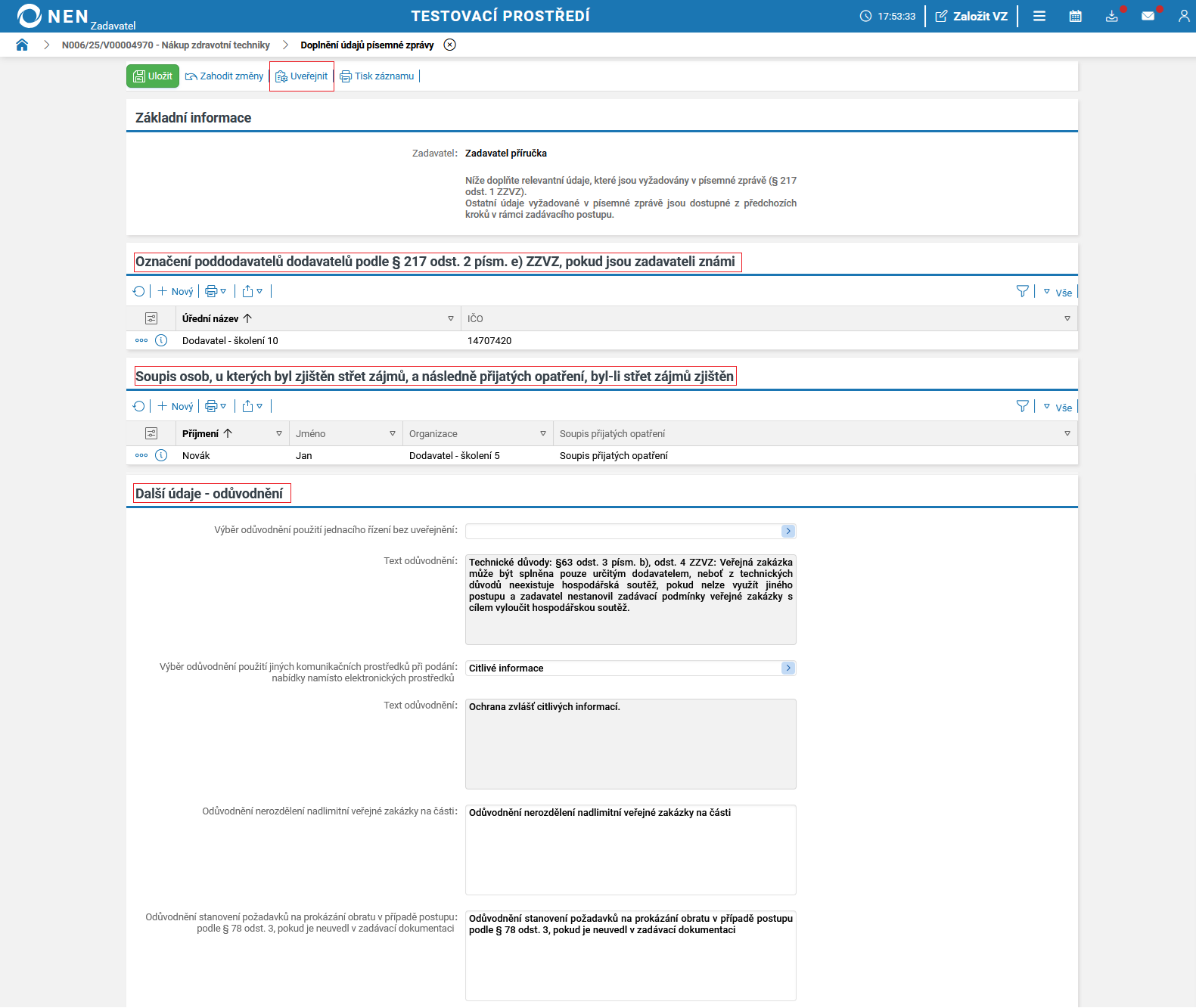Screen dimensions: 1196x1008
Task: Open Soupis přijatých opatření column filter arrow
Action: click(x=1067, y=433)
